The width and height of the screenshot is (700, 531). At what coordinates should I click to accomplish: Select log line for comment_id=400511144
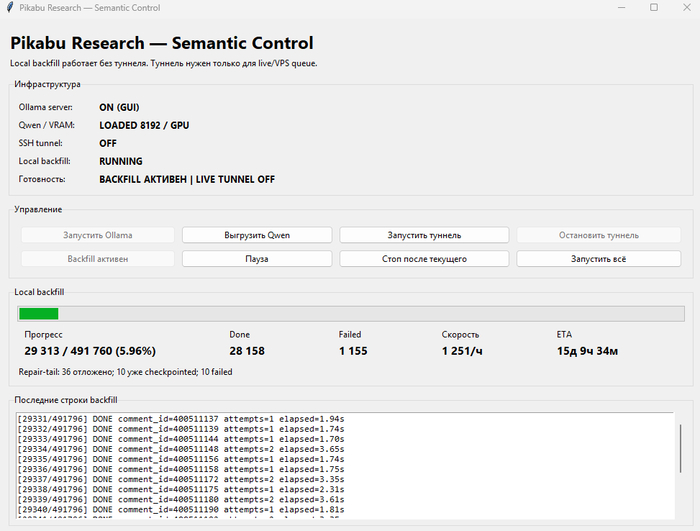tap(181, 439)
